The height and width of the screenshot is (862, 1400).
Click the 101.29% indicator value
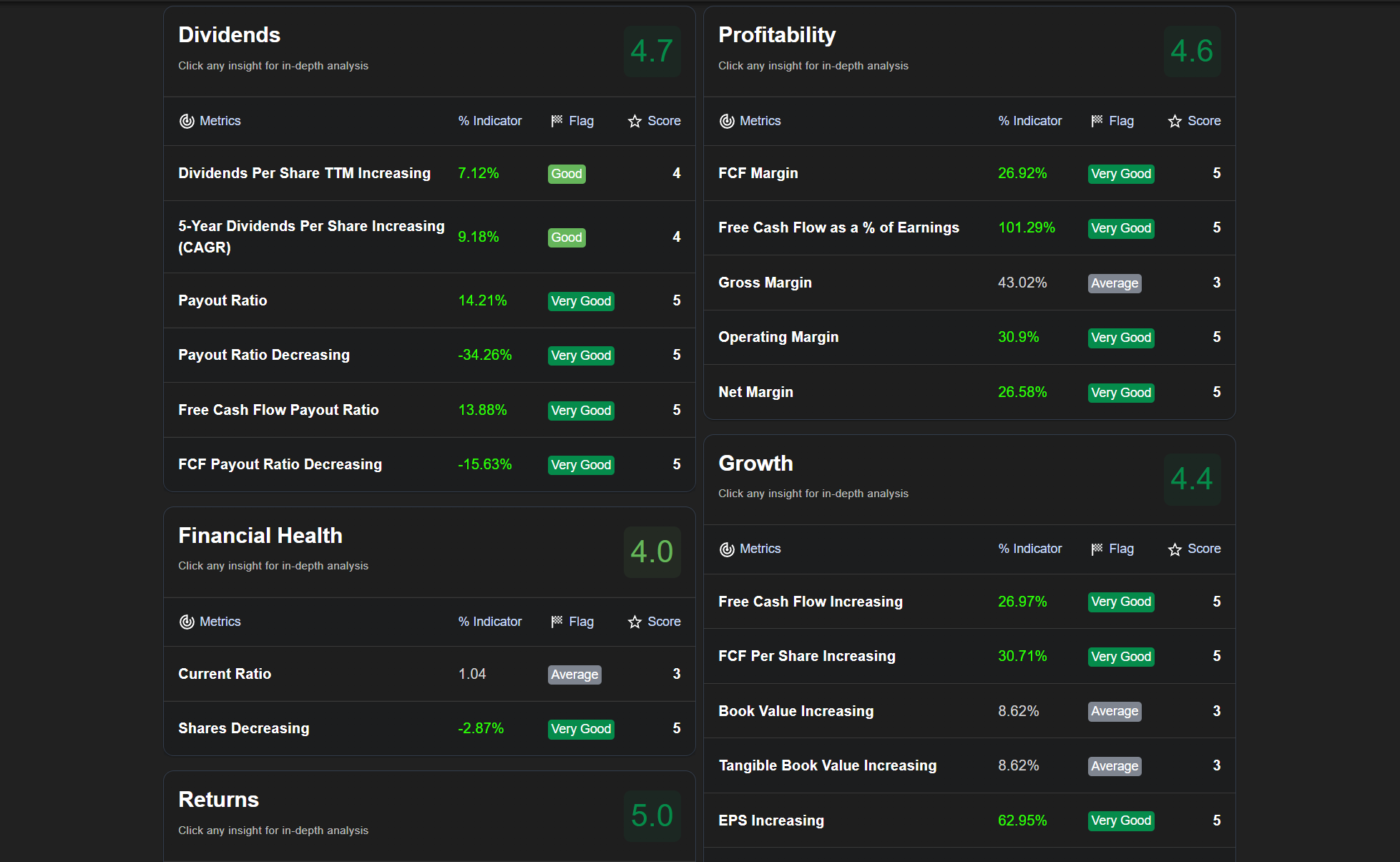[x=1027, y=227]
